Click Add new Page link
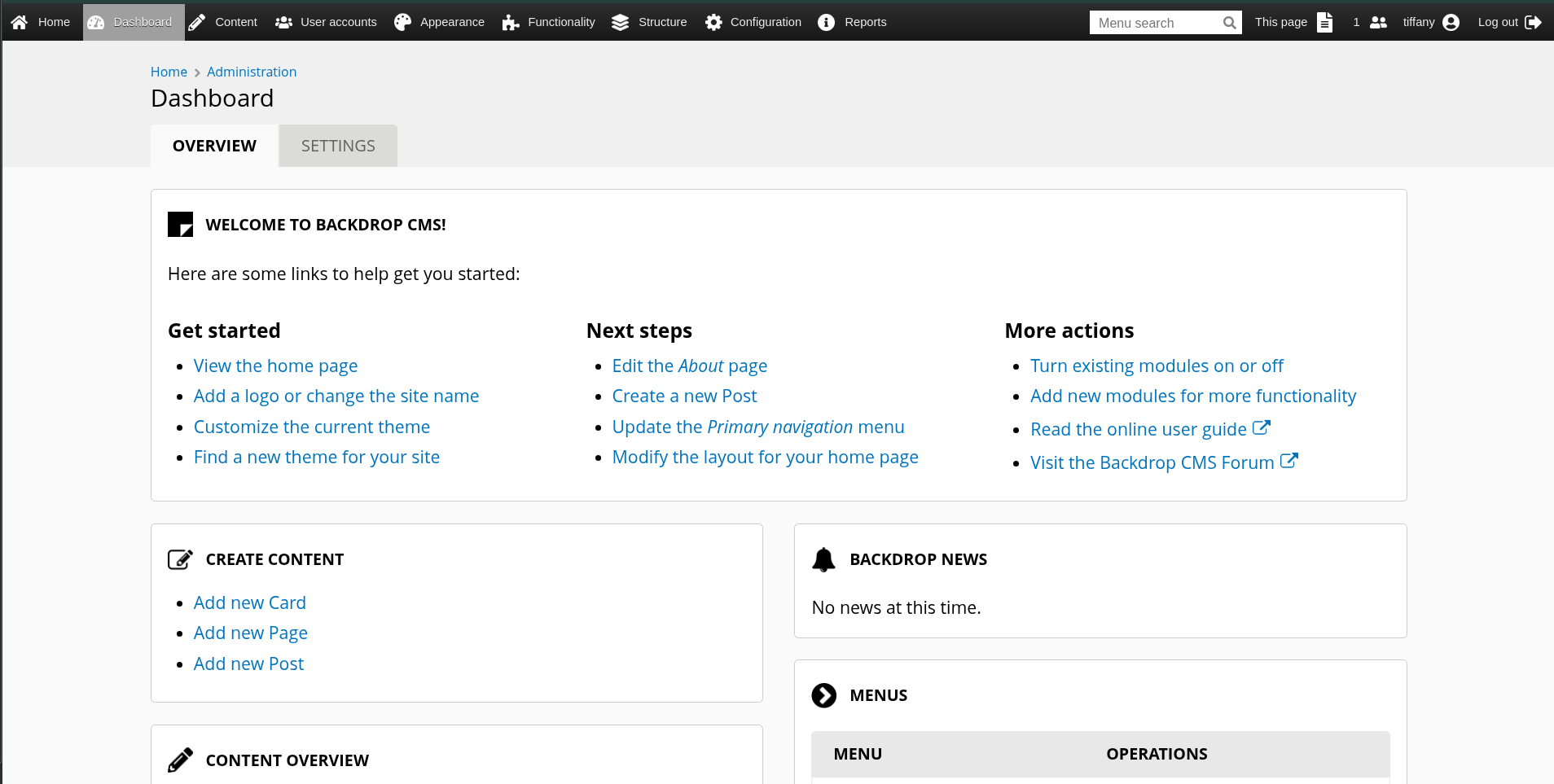The width and height of the screenshot is (1554, 784). 251,633
